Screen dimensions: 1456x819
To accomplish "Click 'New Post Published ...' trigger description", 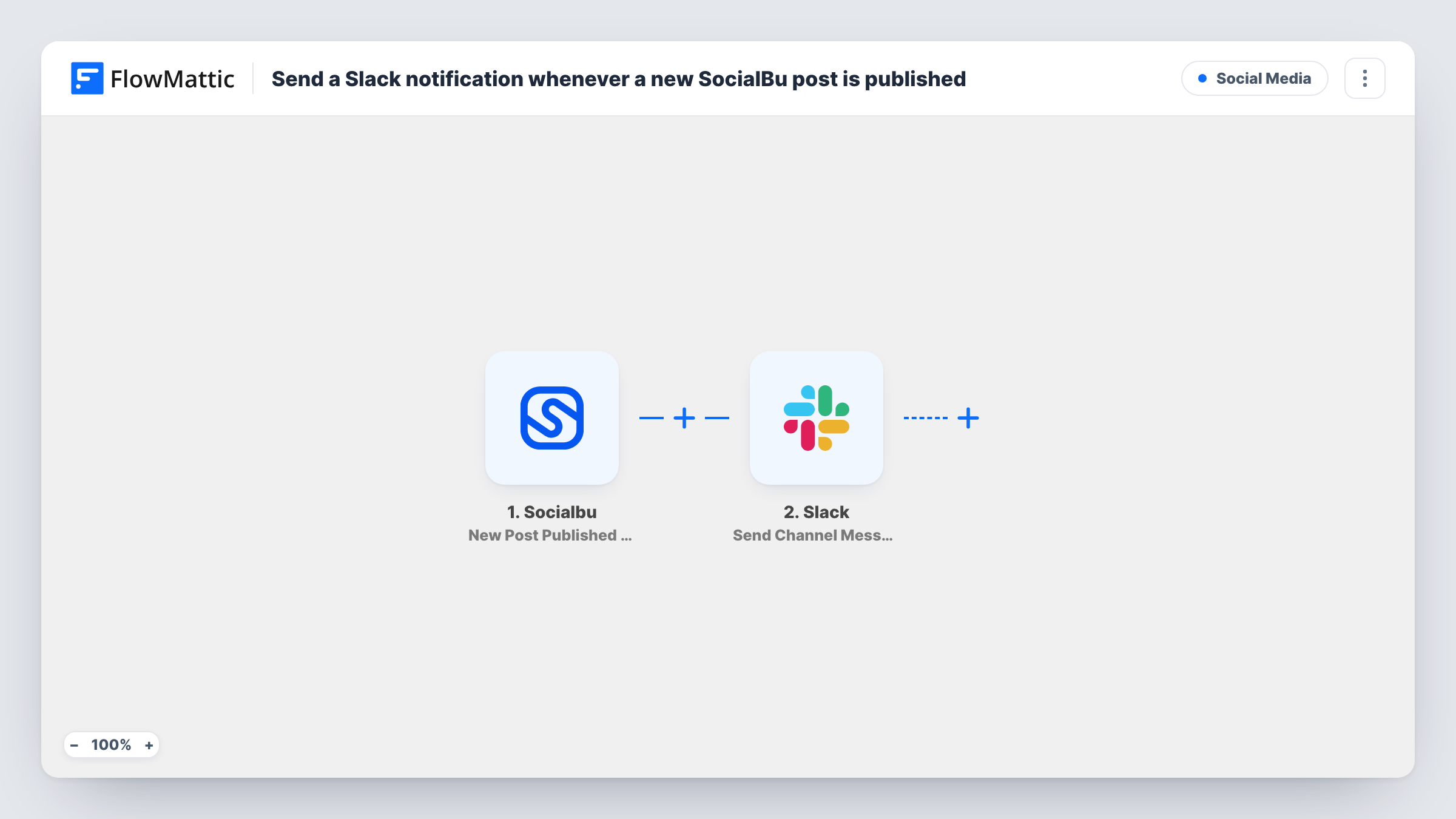I will [x=550, y=535].
